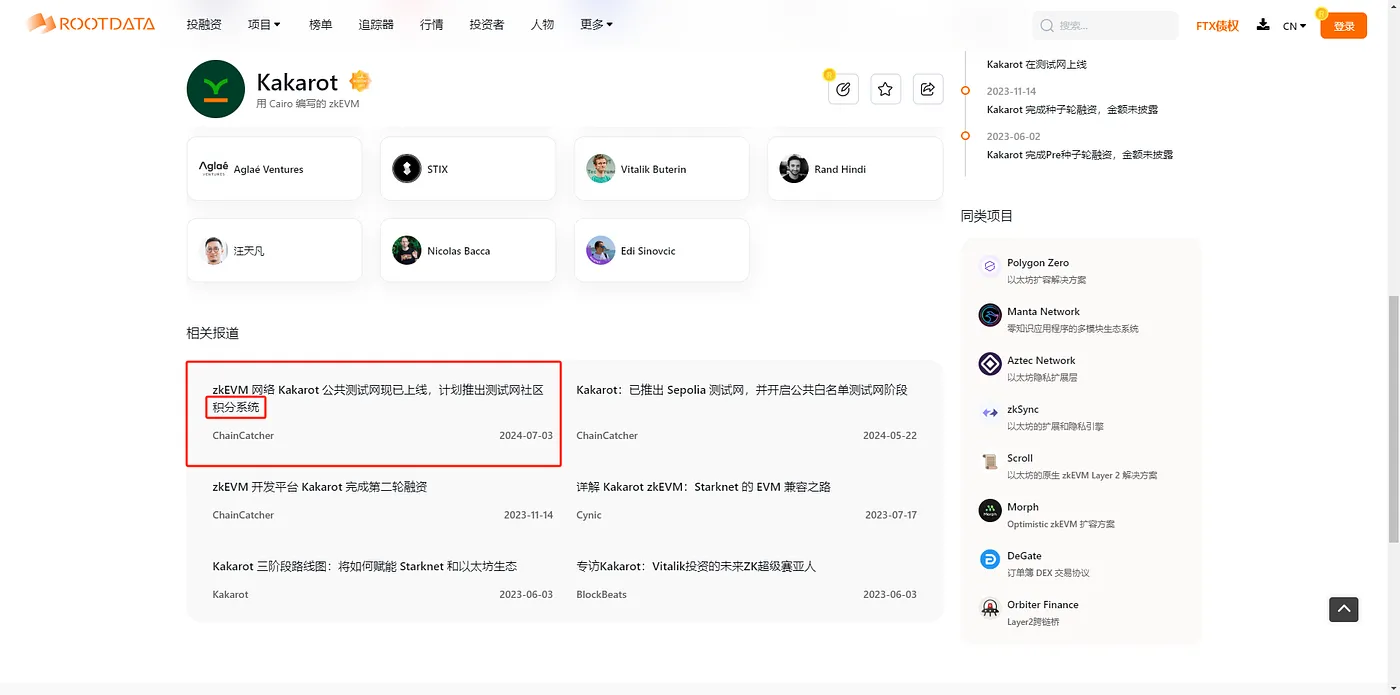This screenshot has width=1400, height=695.
Task: Click the Aglaé Ventures name text
Action: 268,170
